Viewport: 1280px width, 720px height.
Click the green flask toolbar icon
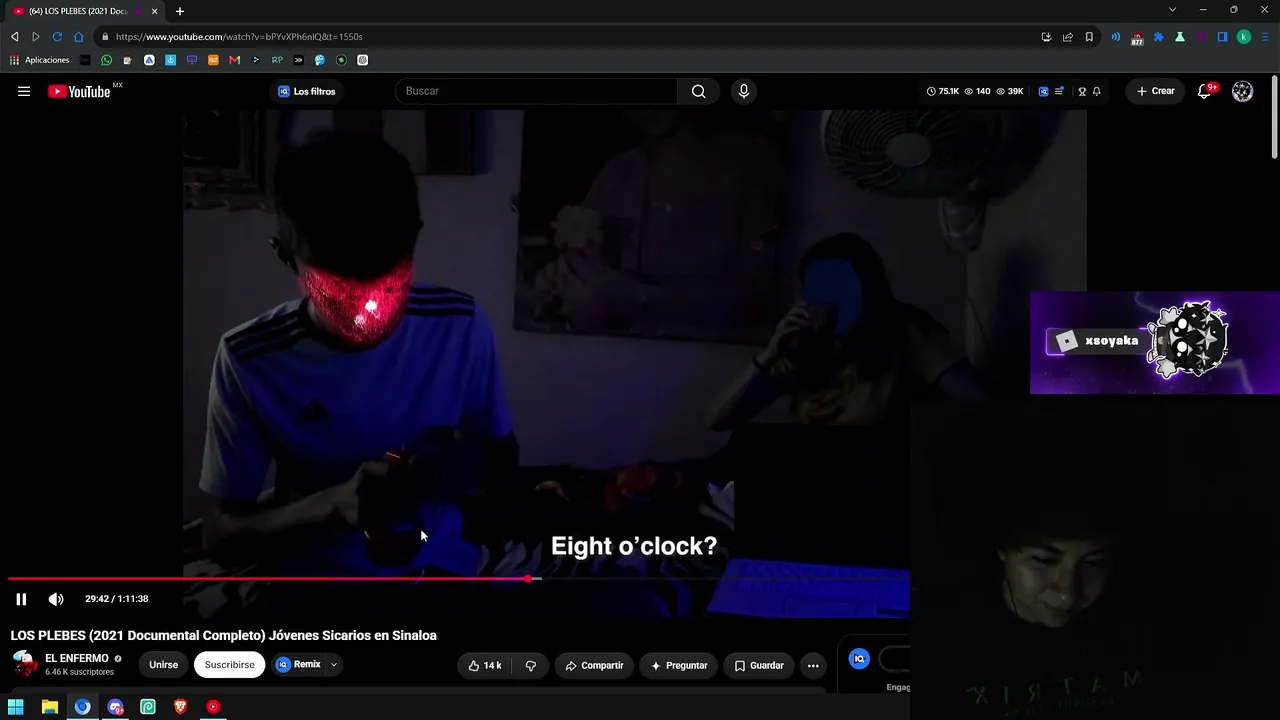(1180, 37)
